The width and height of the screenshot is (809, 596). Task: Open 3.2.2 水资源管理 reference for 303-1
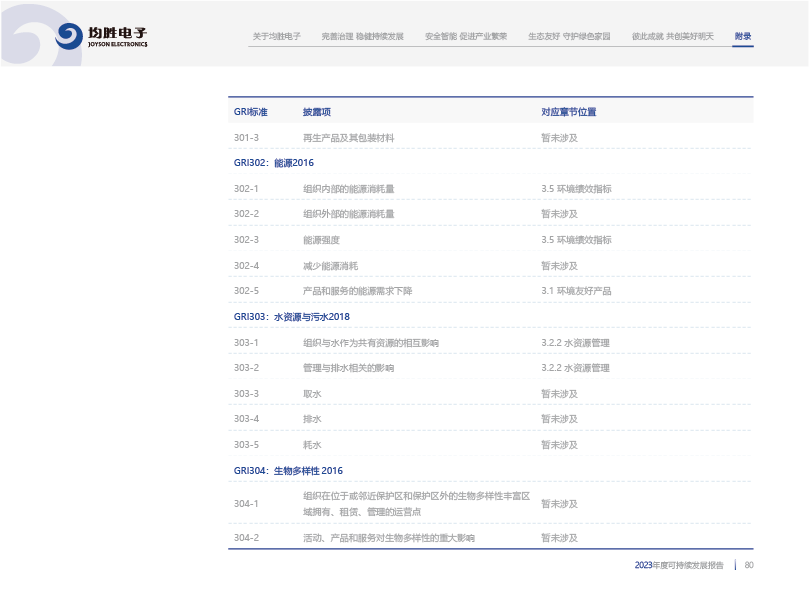(x=575, y=343)
